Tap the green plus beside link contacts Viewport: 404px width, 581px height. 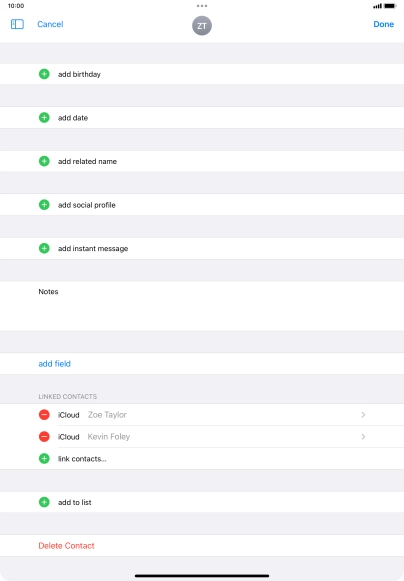point(44,459)
